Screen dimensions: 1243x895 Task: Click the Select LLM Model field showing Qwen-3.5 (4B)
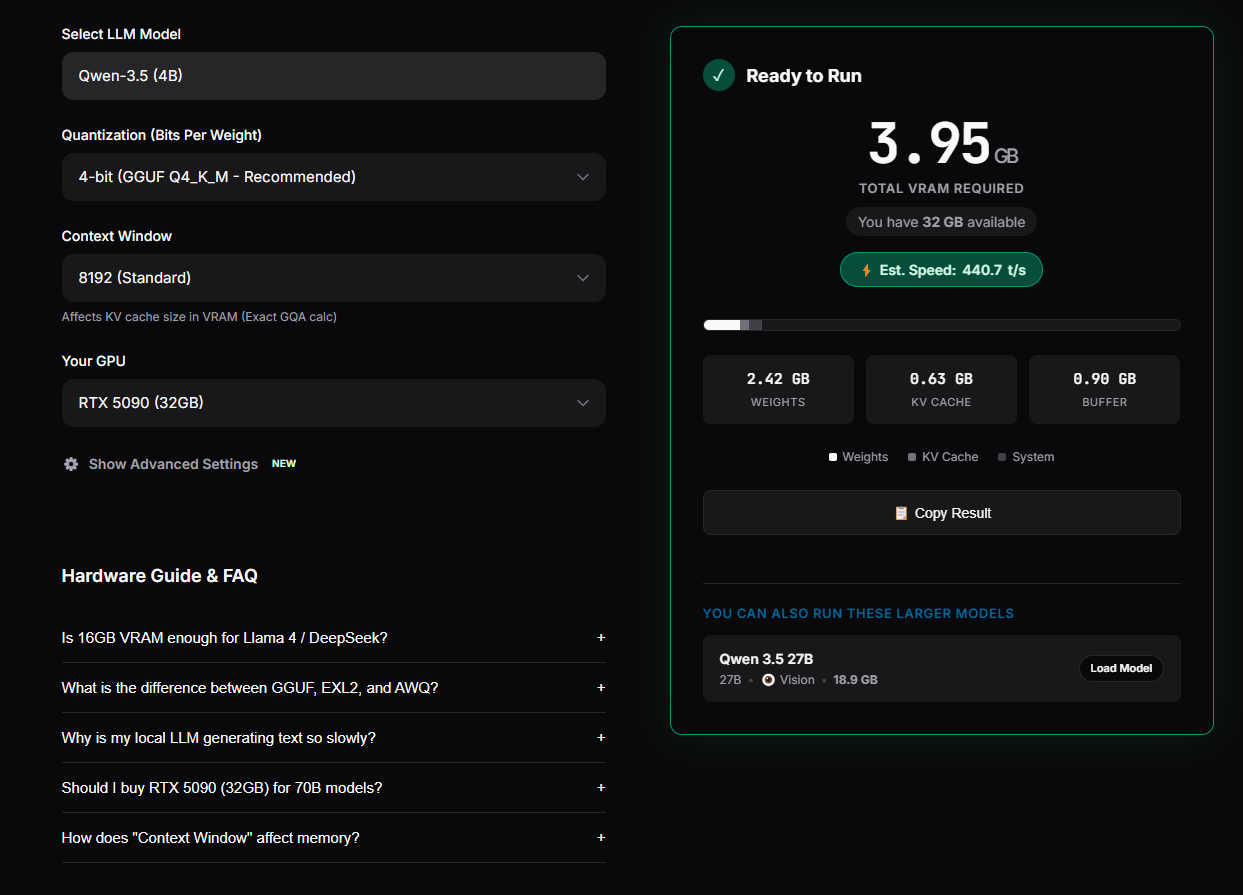coord(334,76)
